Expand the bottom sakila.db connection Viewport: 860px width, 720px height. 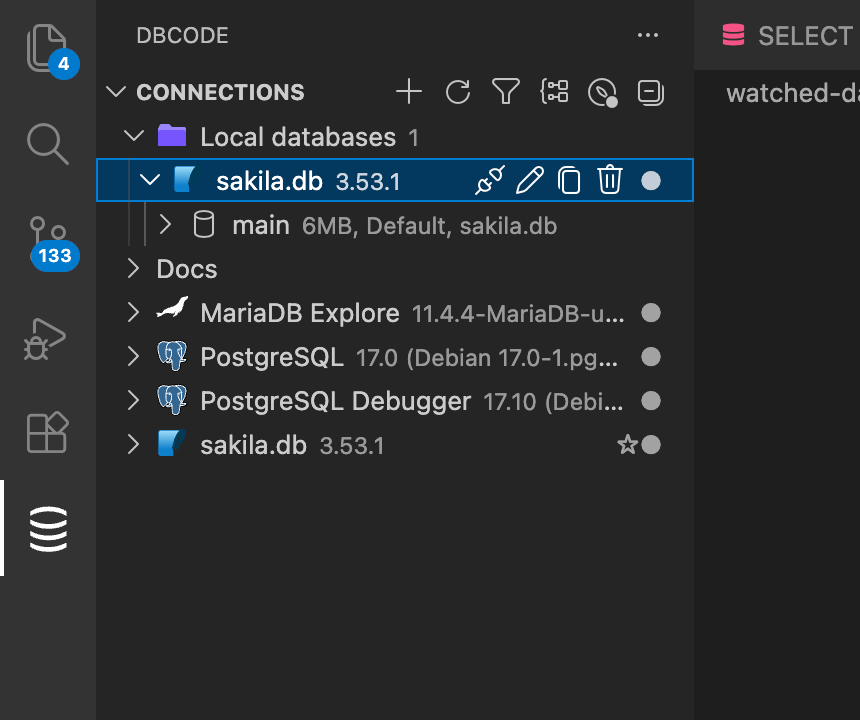point(133,445)
